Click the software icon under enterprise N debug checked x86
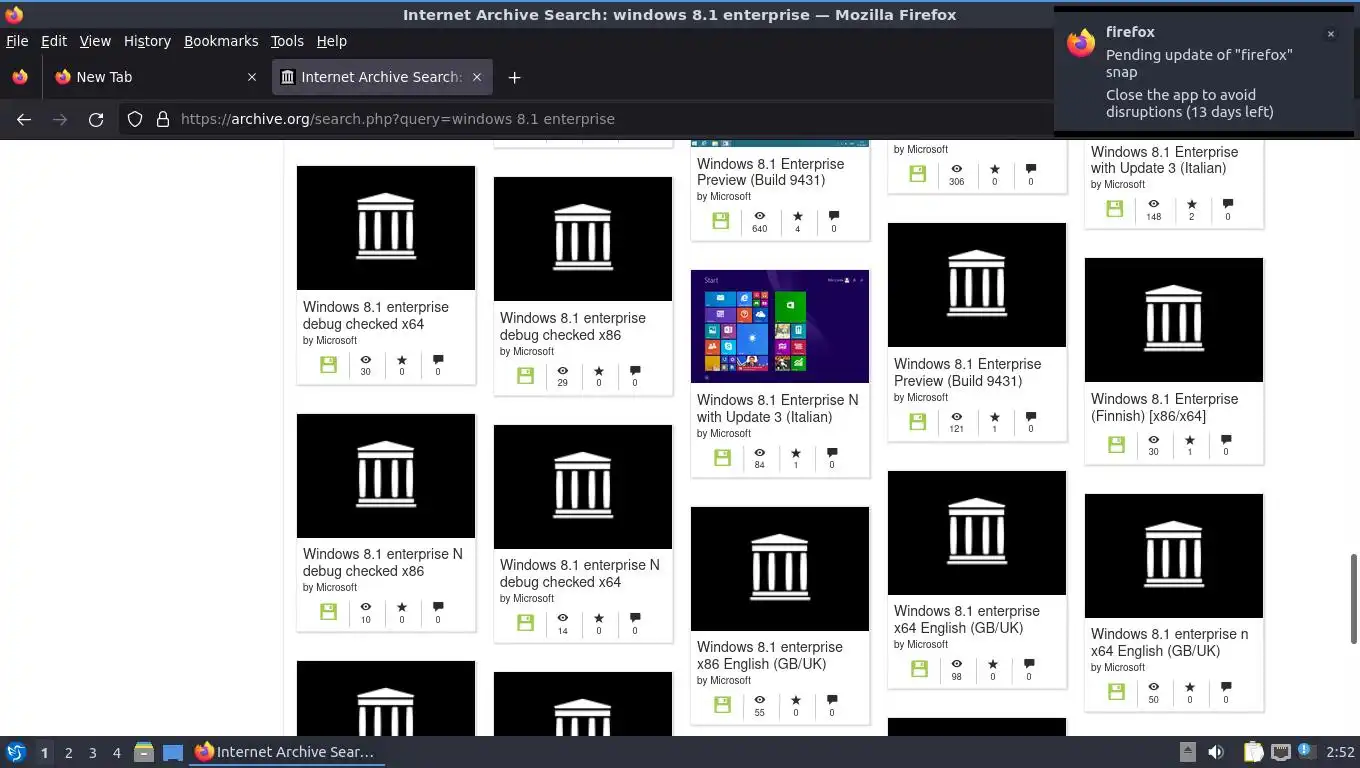This screenshot has height=768, width=1360. 328,612
